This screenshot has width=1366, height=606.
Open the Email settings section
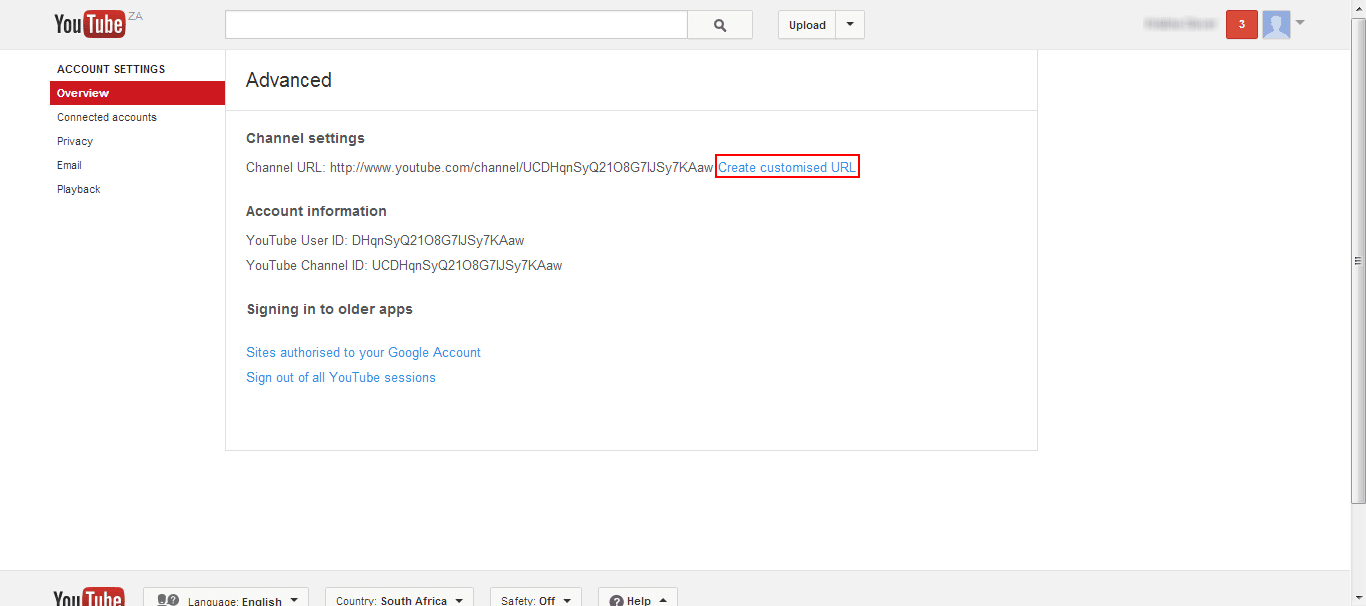[69, 165]
